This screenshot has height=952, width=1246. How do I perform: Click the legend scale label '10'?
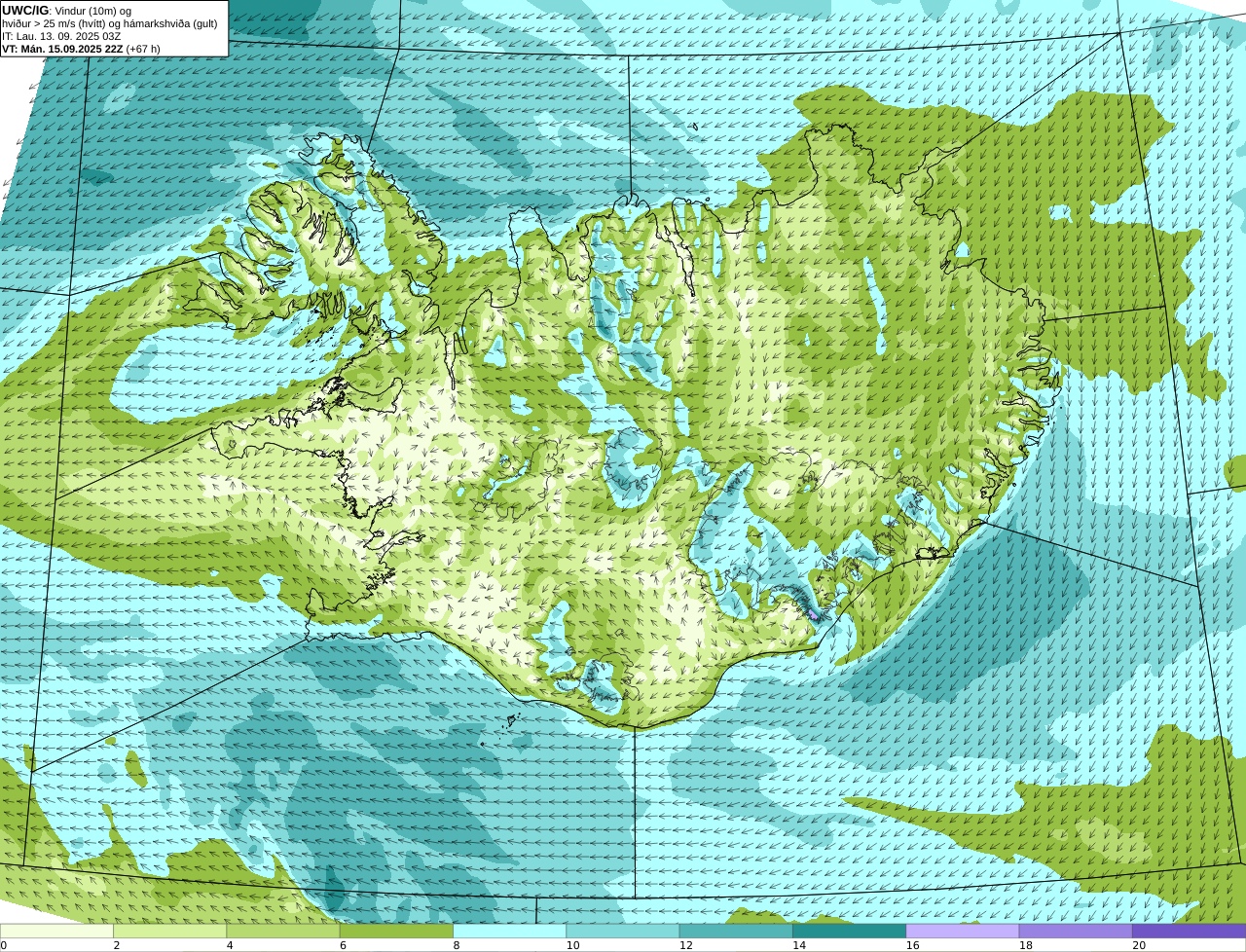573,945
